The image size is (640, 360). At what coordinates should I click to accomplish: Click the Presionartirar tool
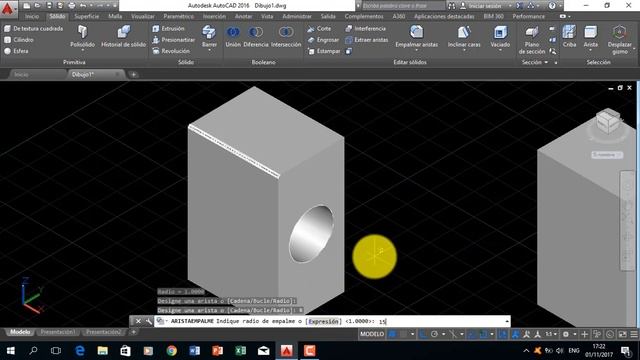point(173,40)
